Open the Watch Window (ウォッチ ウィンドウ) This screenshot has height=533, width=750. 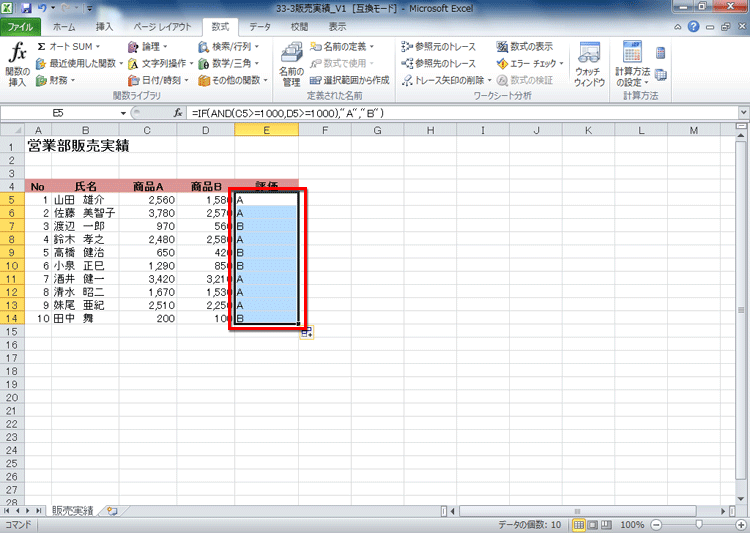tap(589, 65)
